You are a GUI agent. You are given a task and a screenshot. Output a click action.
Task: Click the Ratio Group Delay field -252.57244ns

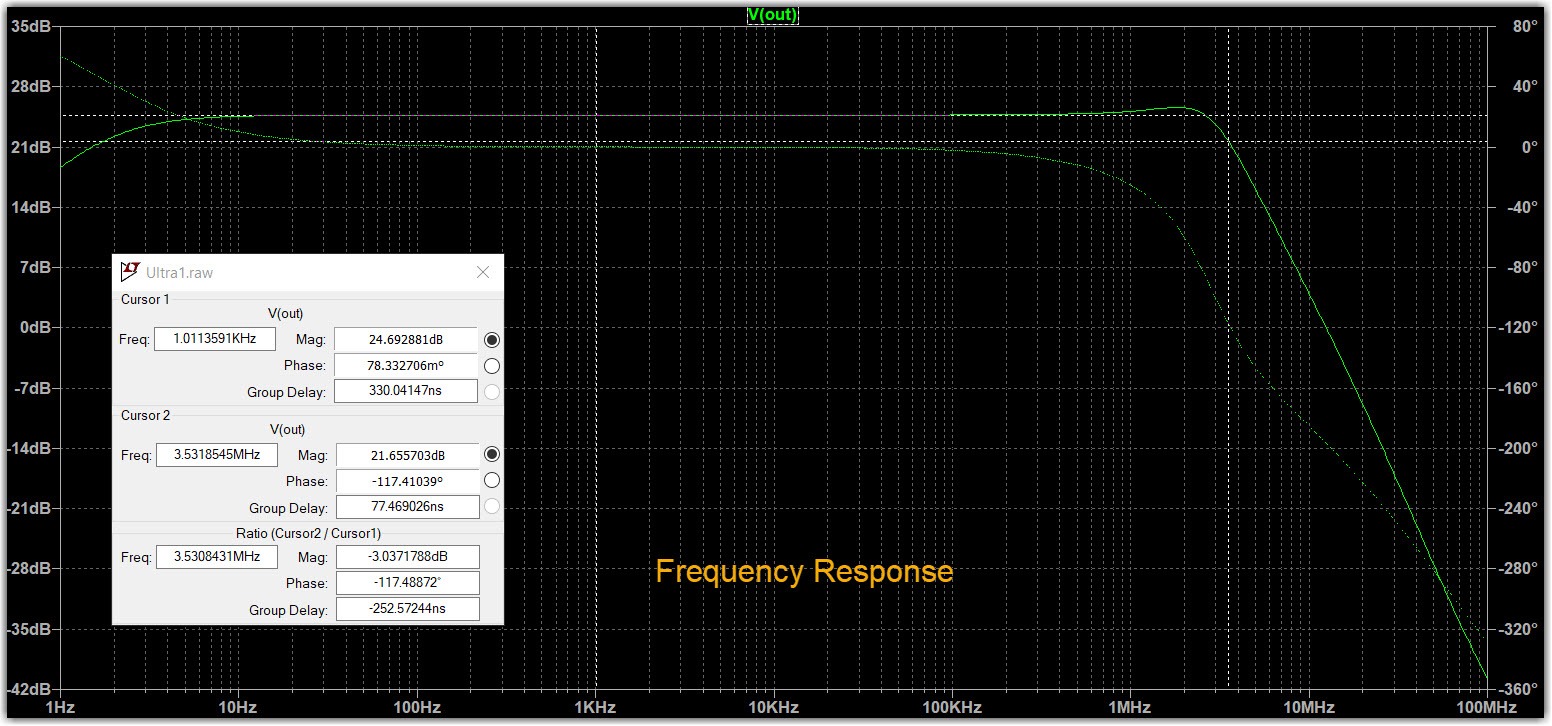407,609
